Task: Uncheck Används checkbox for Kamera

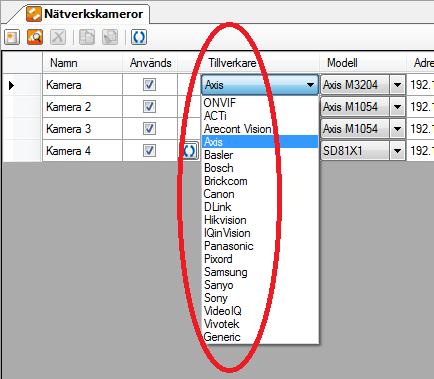Action: point(149,85)
